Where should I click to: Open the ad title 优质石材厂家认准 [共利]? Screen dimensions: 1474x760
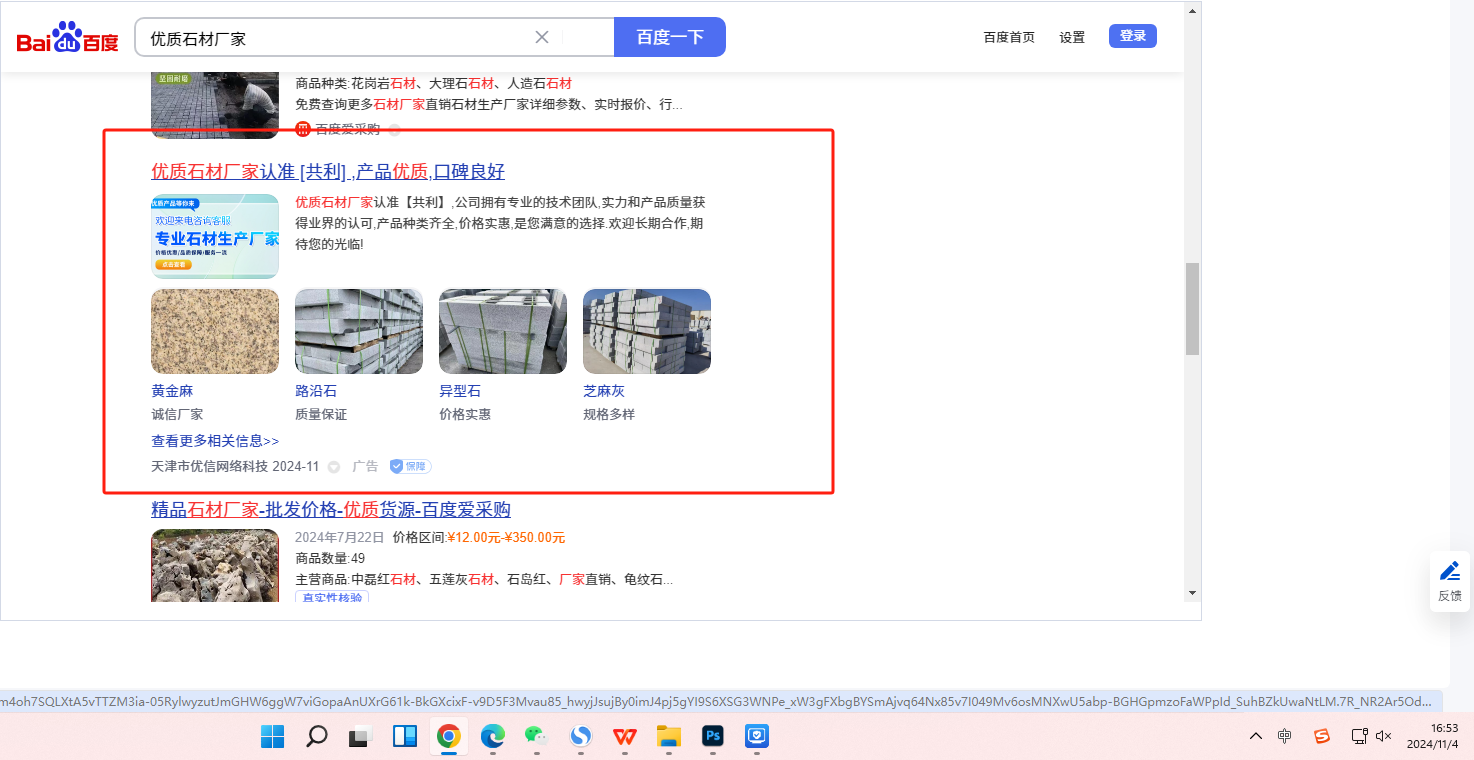(328, 171)
